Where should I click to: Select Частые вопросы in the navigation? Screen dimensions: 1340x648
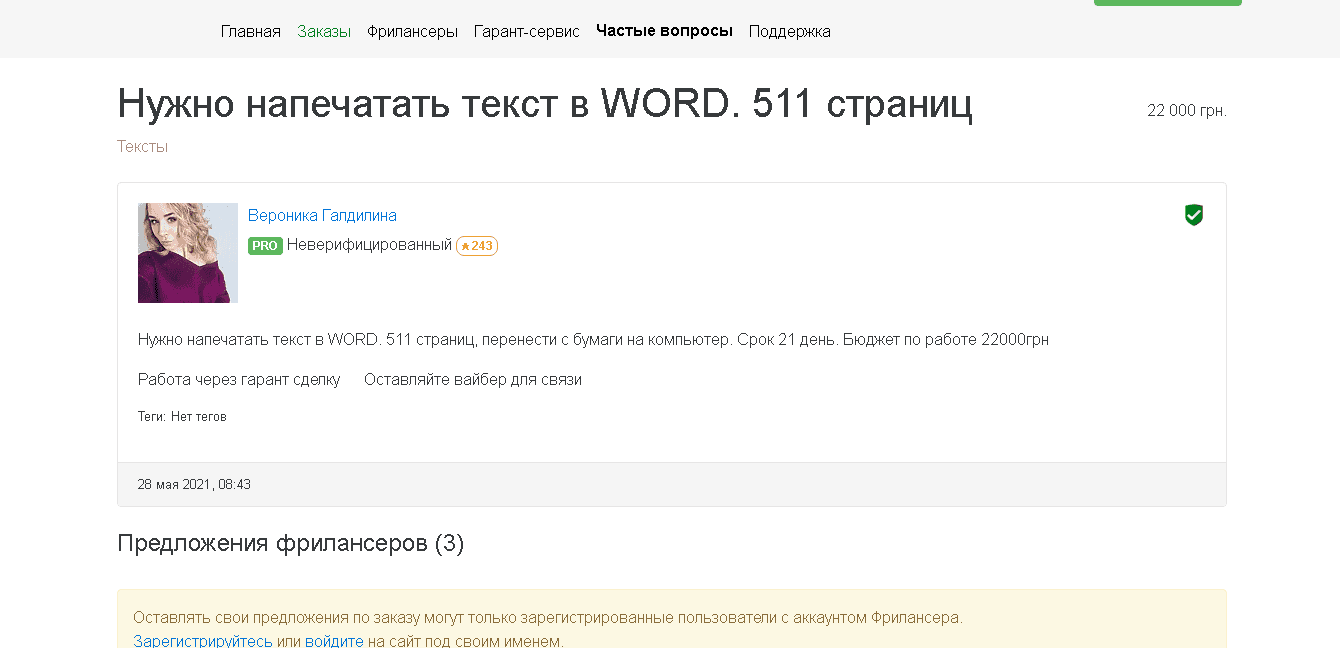(664, 31)
